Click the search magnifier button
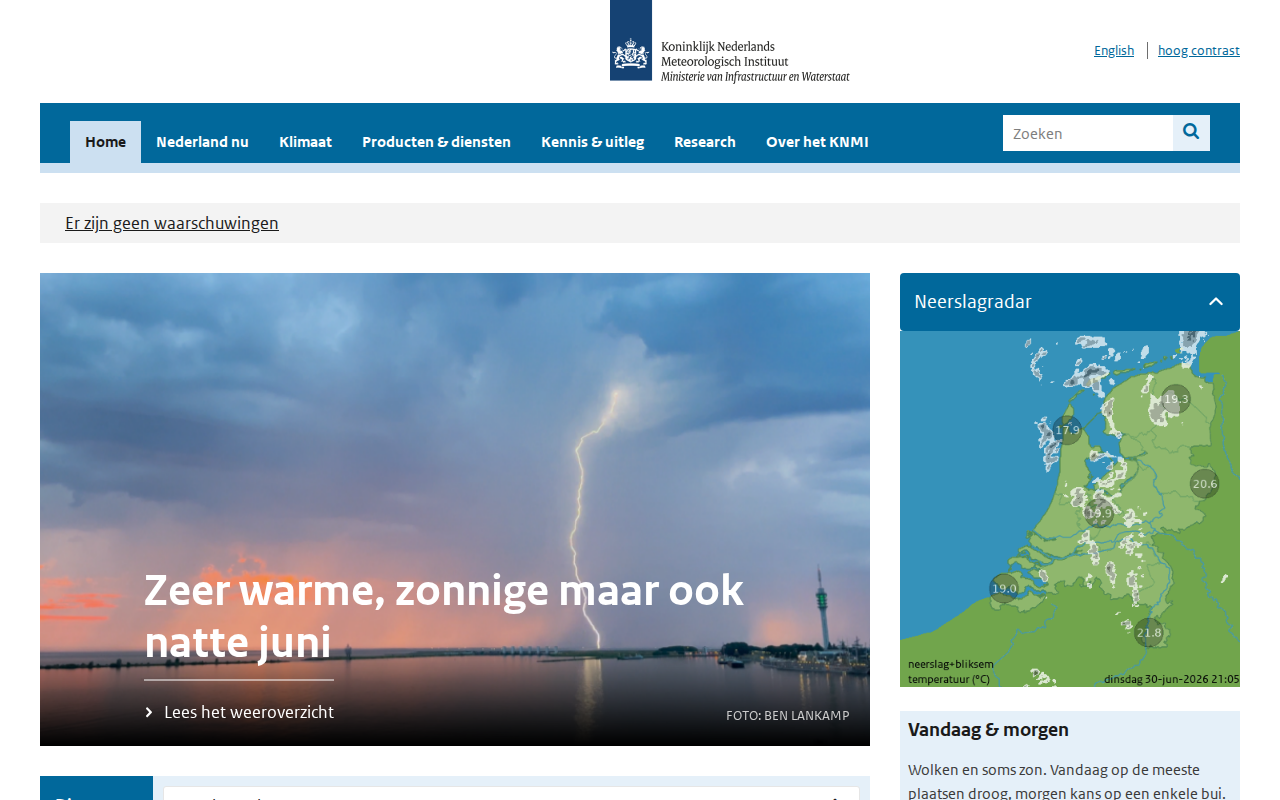 (x=1191, y=133)
